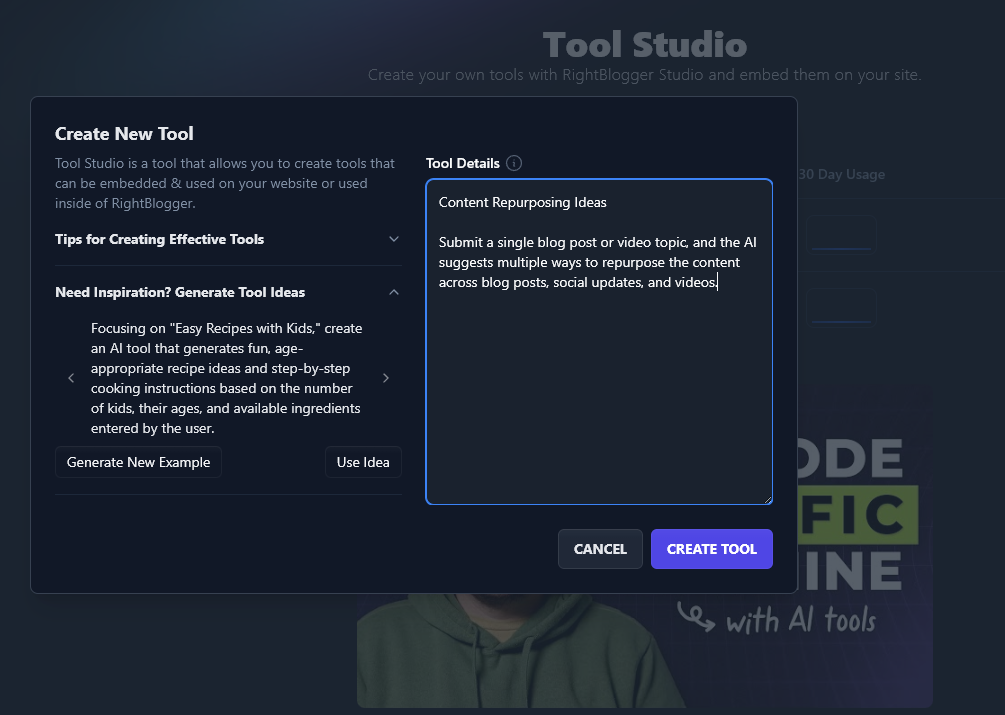Click the Easy Recipes with Kids idea text

226,377
